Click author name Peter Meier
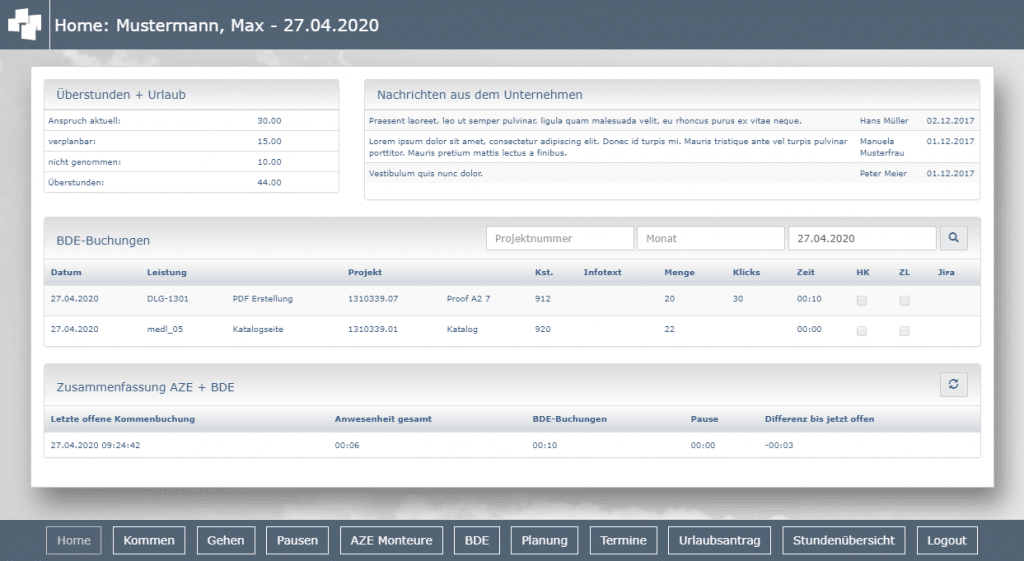Viewport: 1024px width, 561px height. click(x=883, y=173)
